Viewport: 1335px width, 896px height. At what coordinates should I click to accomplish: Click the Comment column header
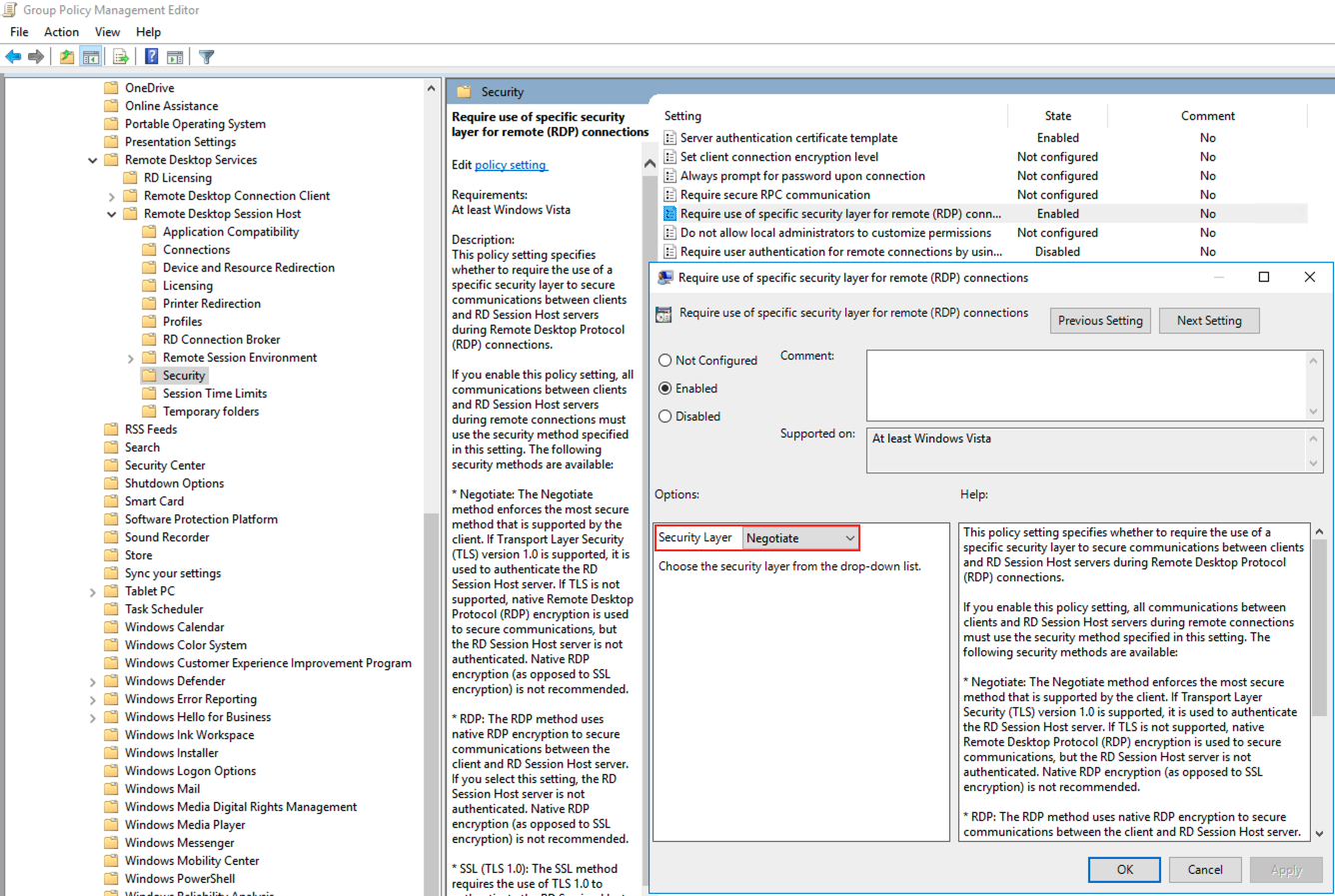[x=1207, y=116]
